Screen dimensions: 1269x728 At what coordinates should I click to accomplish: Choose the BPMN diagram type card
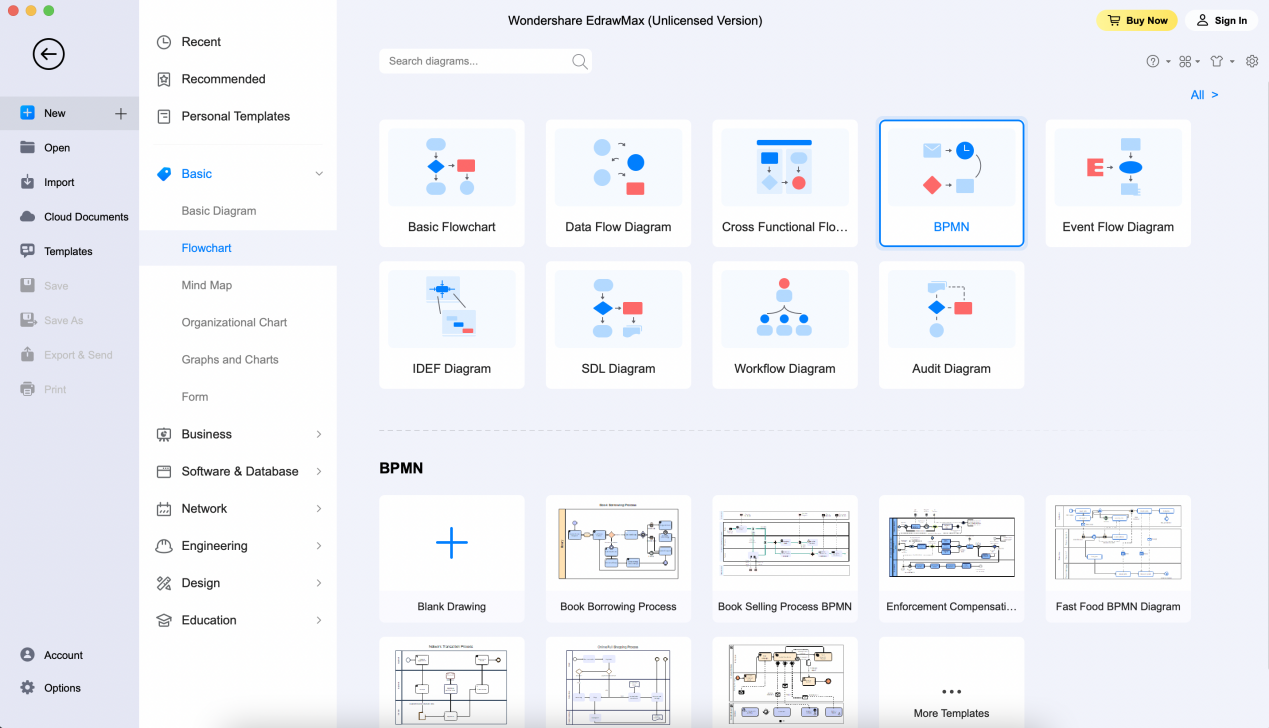(952, 183)
